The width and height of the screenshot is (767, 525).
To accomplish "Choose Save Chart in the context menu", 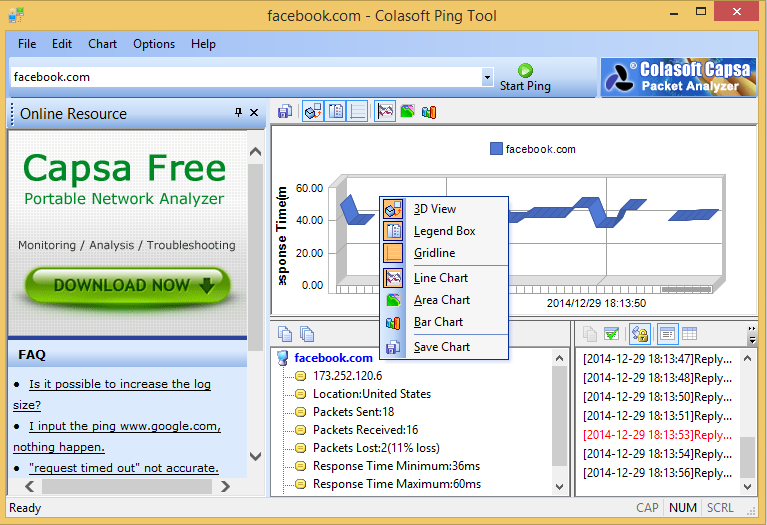I will coord(445,347).
